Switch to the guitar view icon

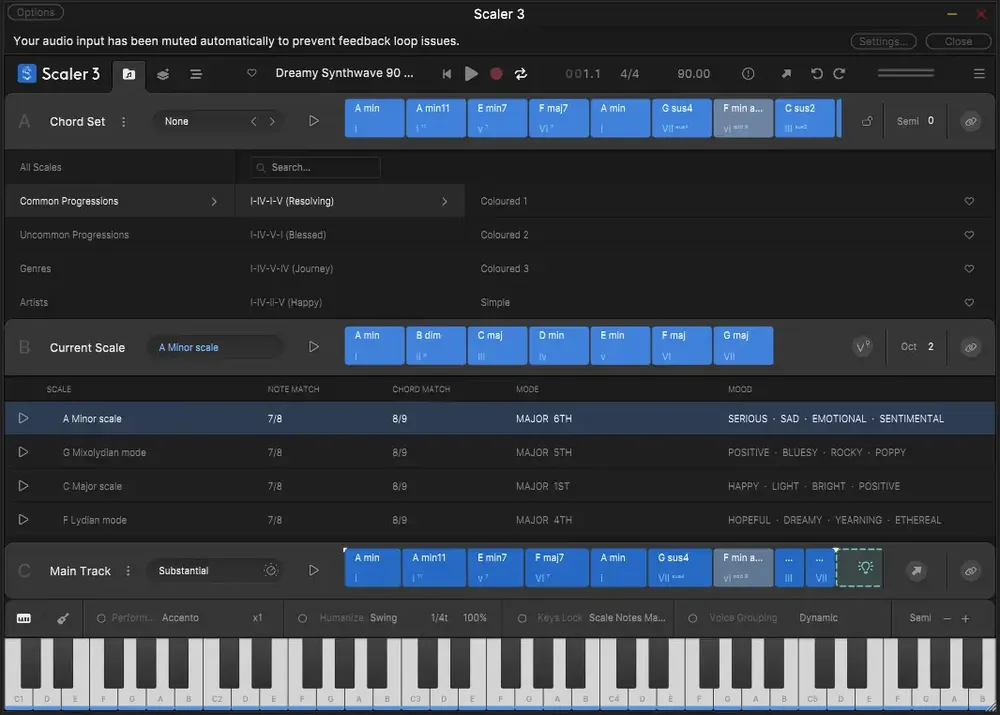coord(62,618)
